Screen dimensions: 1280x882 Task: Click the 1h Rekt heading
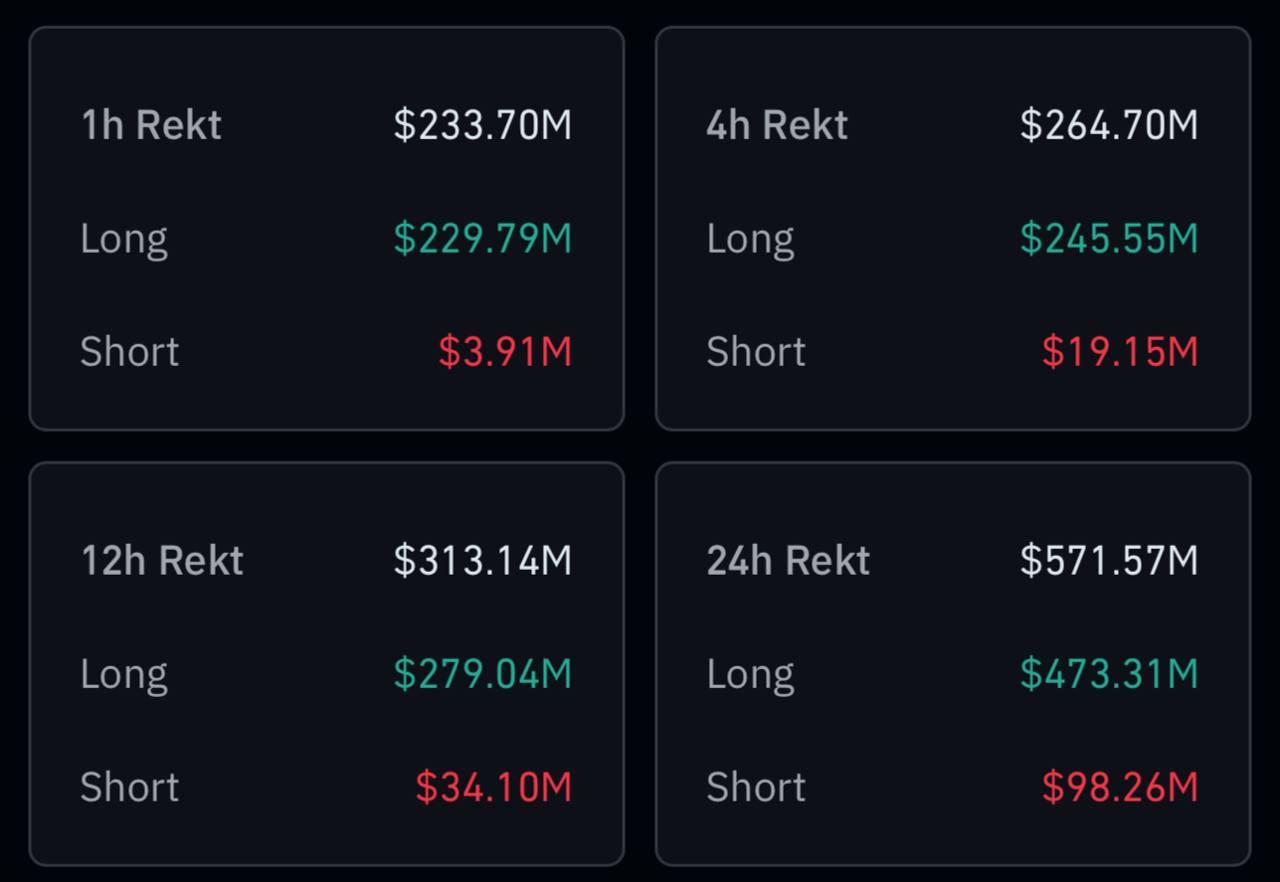(151, 125)
